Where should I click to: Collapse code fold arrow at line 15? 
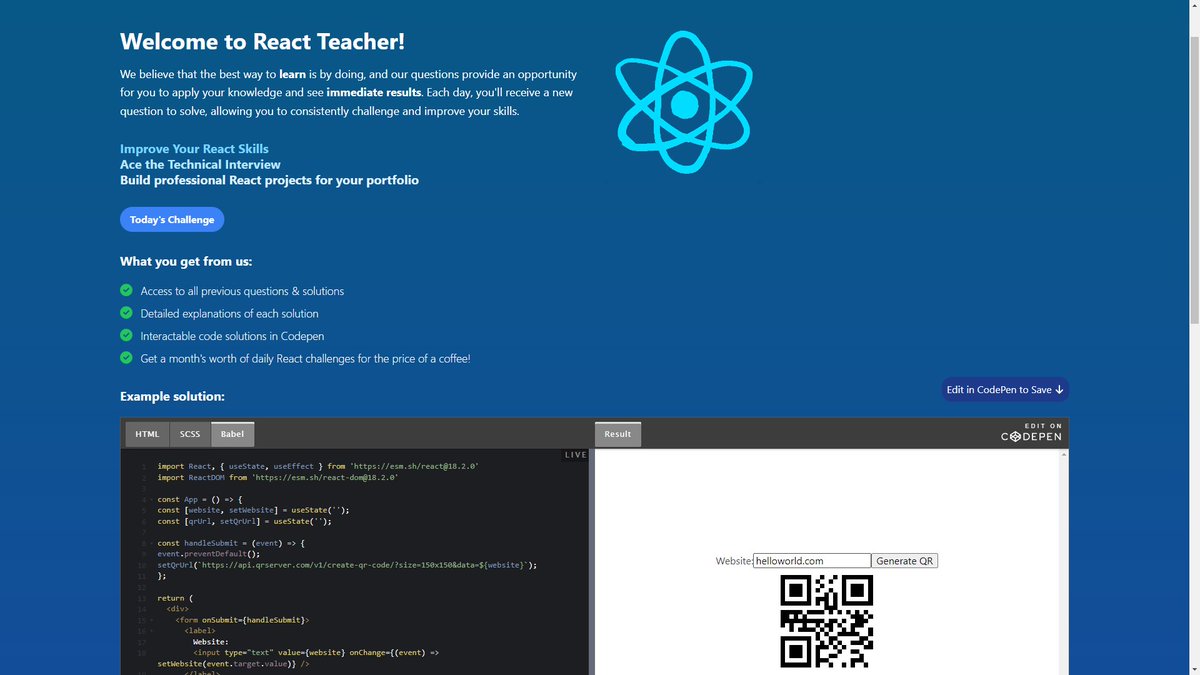[152, 620]
